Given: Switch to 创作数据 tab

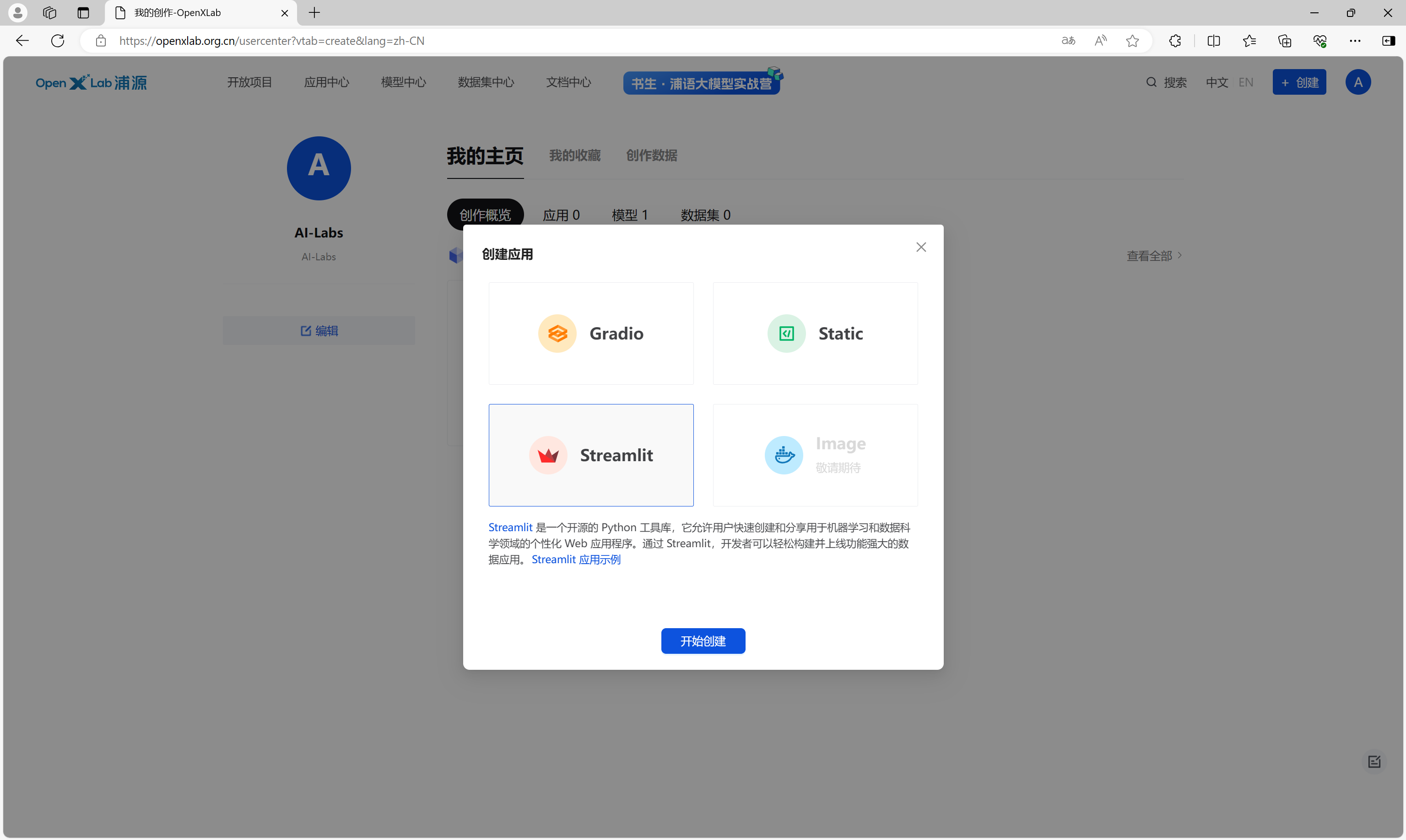Looking at the screenshot, I should 652,156.
